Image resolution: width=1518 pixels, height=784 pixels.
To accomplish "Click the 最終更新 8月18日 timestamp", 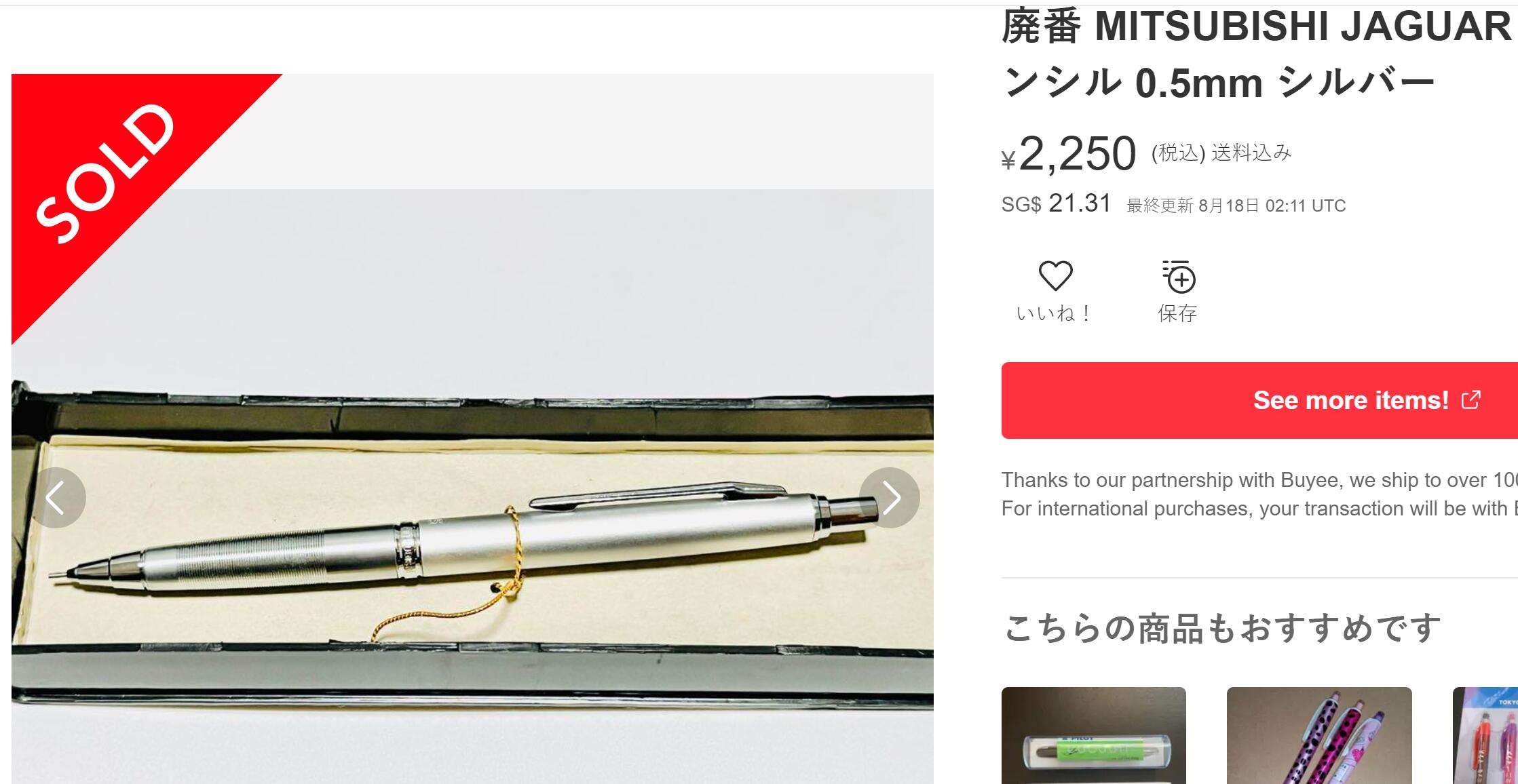I will click(1236, 205).
